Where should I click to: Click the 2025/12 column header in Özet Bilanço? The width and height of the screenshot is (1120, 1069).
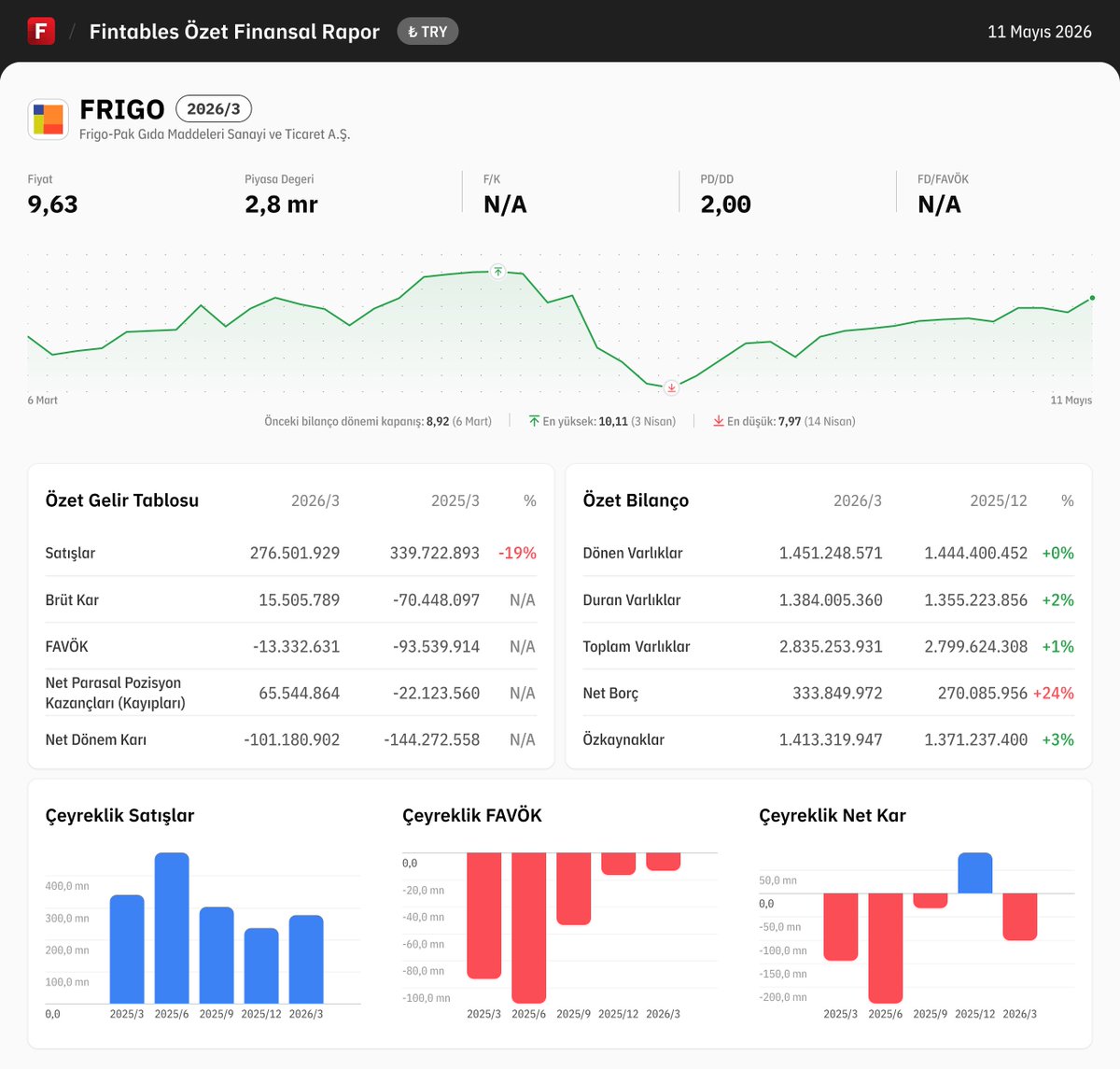(x=999, y=501)
